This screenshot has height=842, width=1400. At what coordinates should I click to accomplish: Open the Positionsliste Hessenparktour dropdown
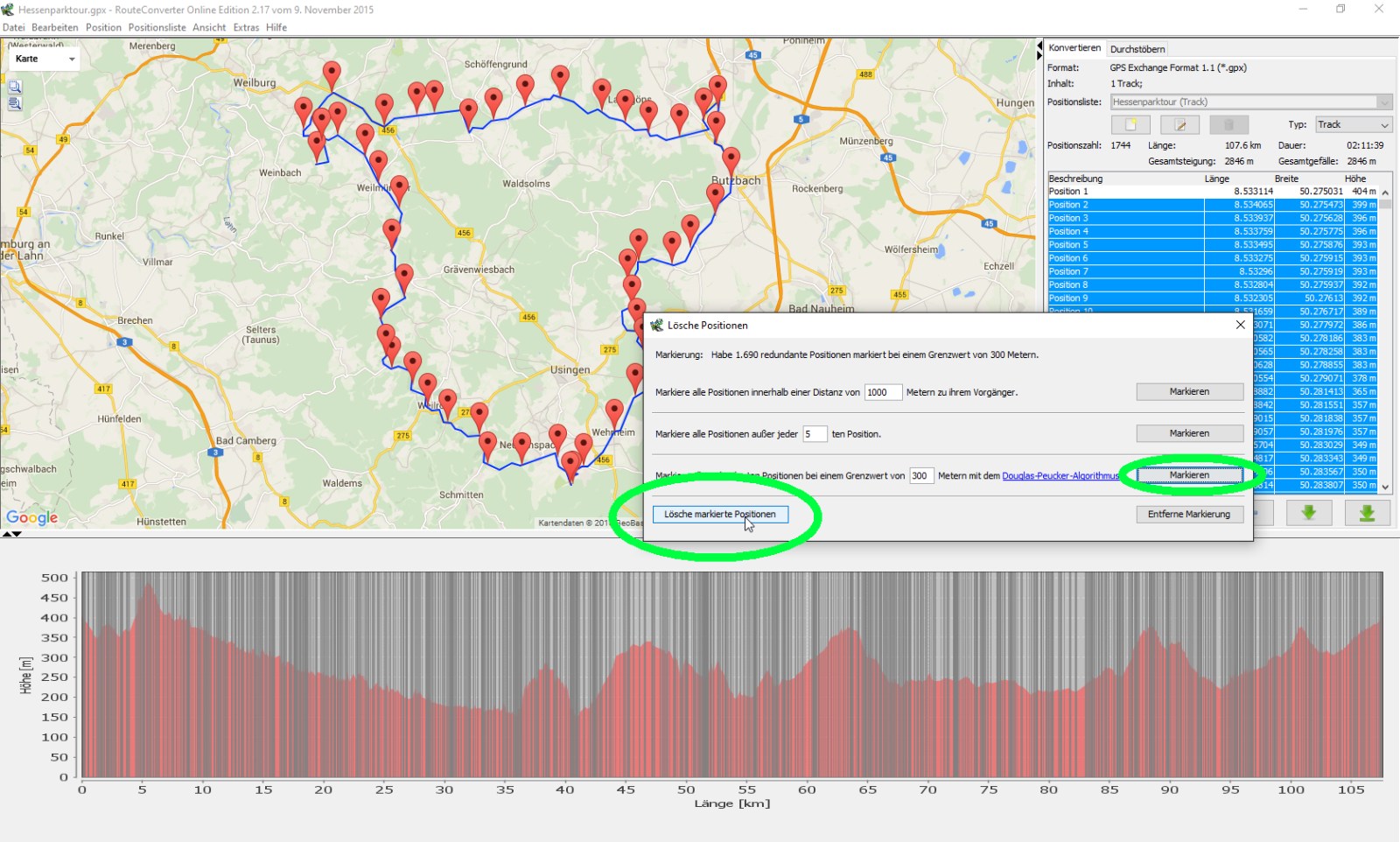tap(1250, 102)
